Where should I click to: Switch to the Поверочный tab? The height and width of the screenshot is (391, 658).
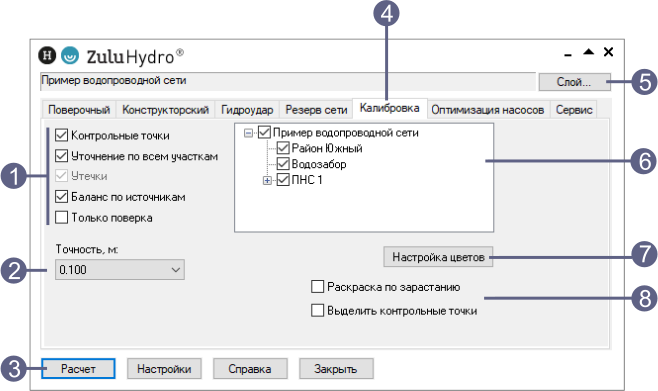pyautogui.click(x=79, y=110)
